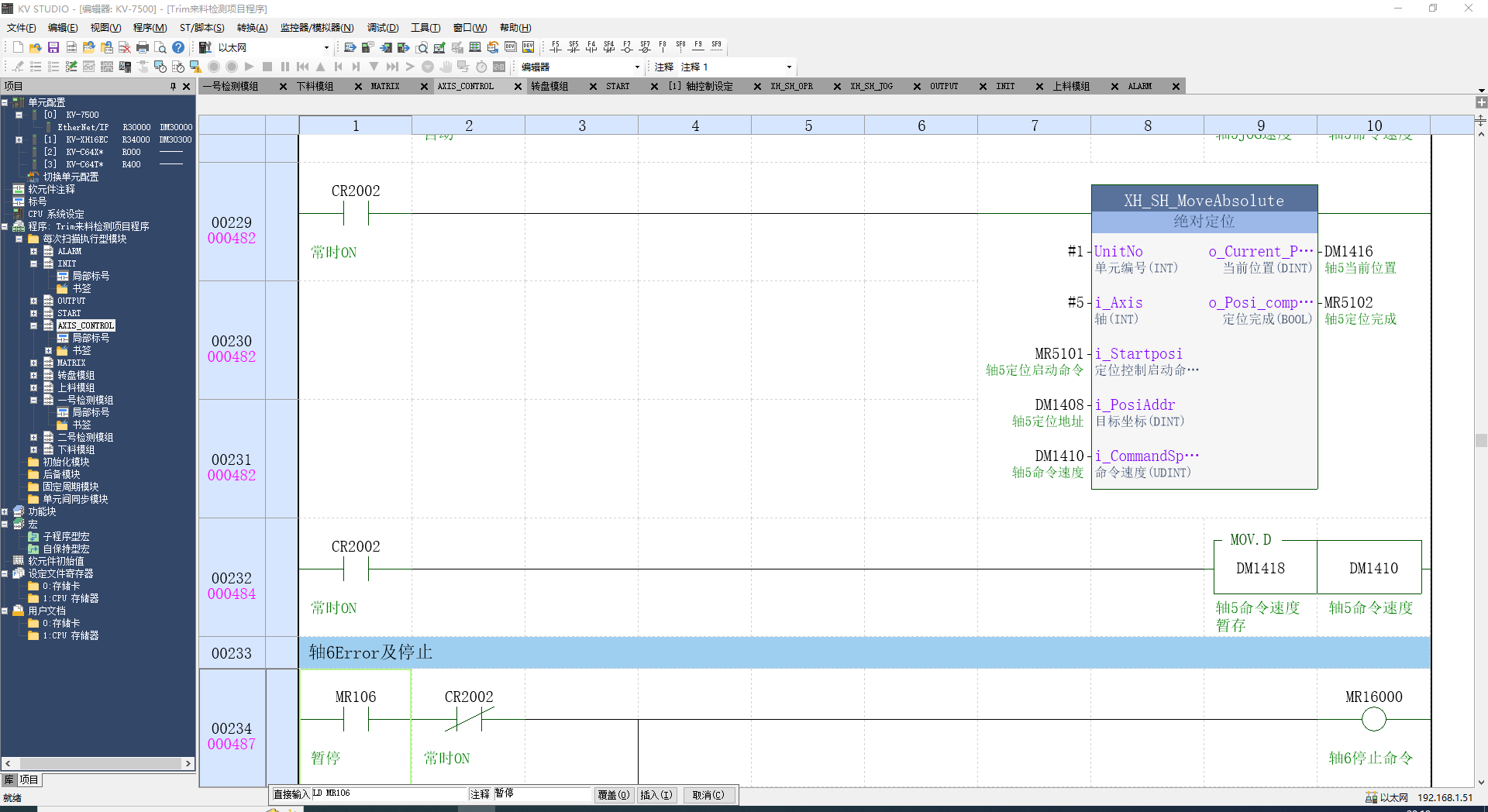Insert F7 output coil
The width and height of the screenshot is (1488, 812).
click(x=627, y=47)
